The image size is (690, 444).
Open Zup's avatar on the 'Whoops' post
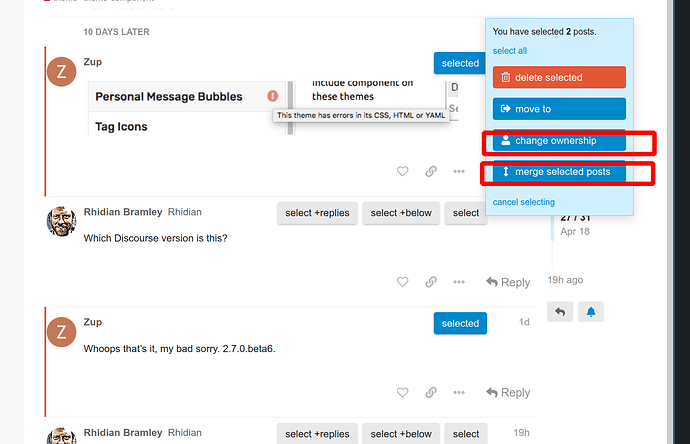point(62,332)
